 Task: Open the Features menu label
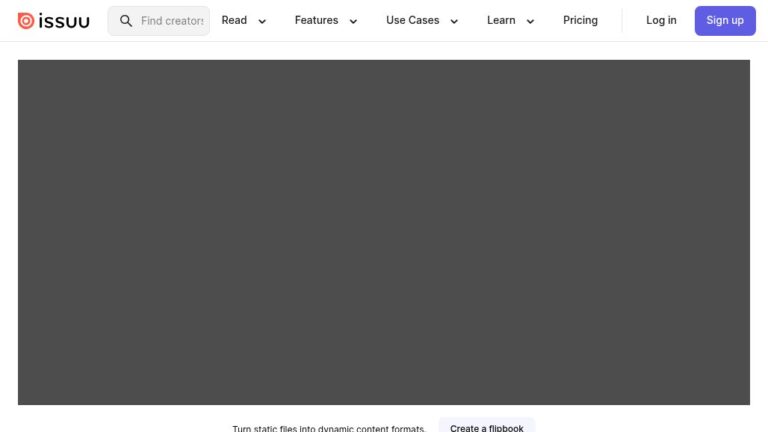point(316,20)
